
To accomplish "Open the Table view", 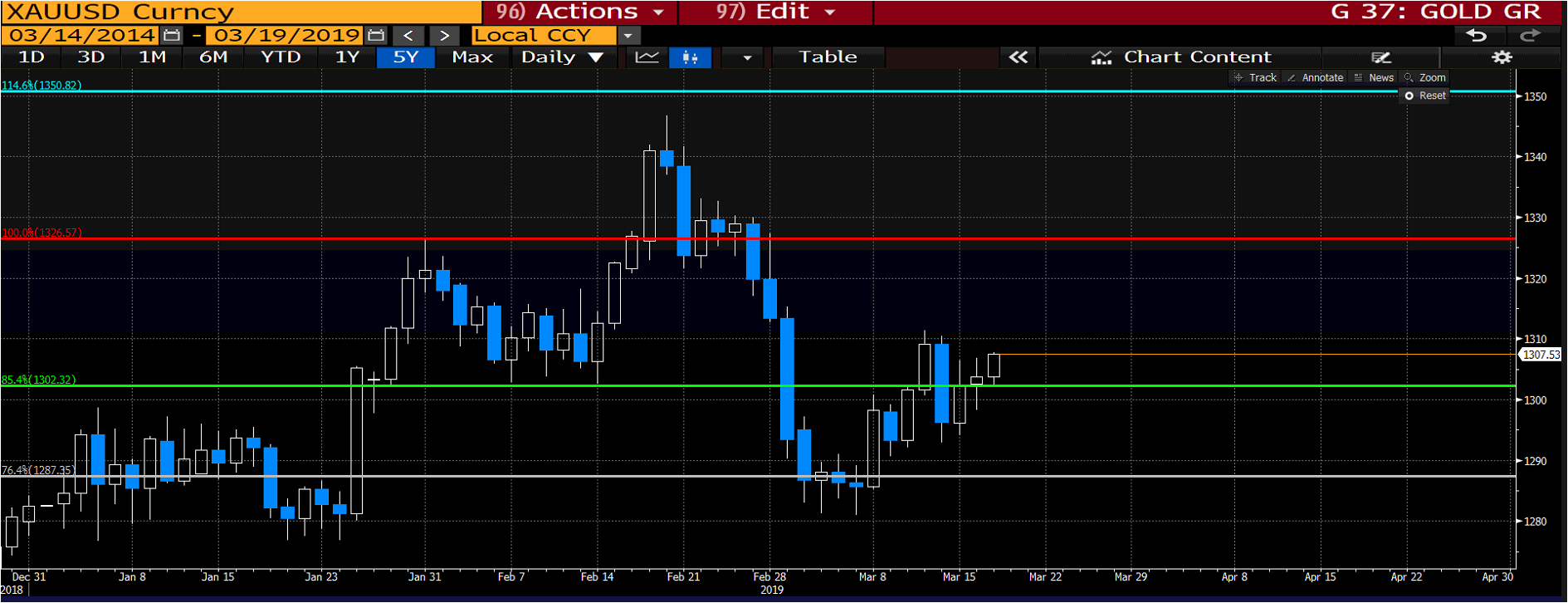I will click(x=828, y=57).
